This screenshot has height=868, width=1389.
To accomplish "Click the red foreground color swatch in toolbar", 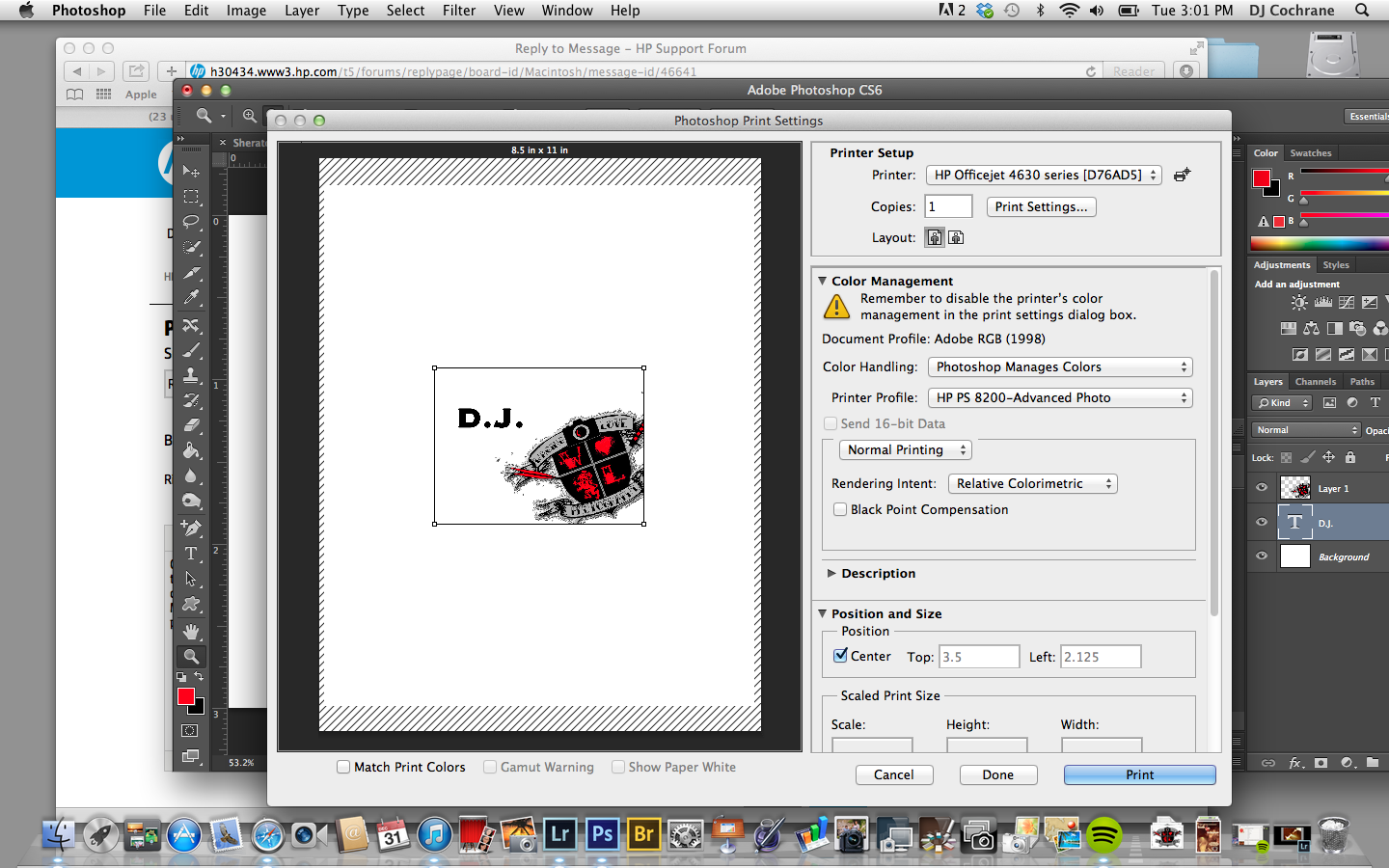I will [185, 695].
